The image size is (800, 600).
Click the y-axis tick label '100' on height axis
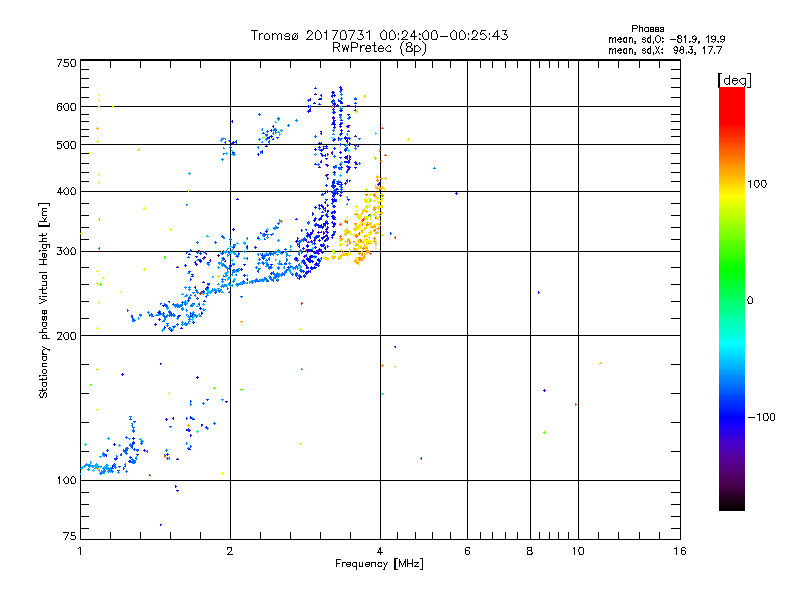66,481
